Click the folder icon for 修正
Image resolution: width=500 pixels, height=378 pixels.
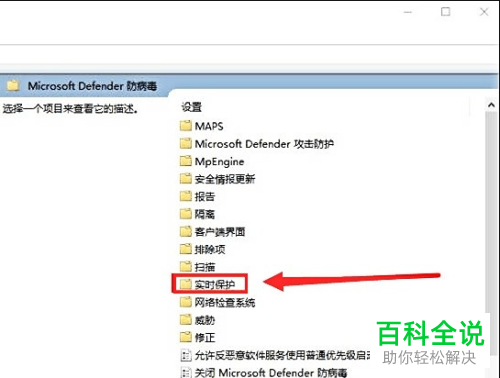click(186, 337)
